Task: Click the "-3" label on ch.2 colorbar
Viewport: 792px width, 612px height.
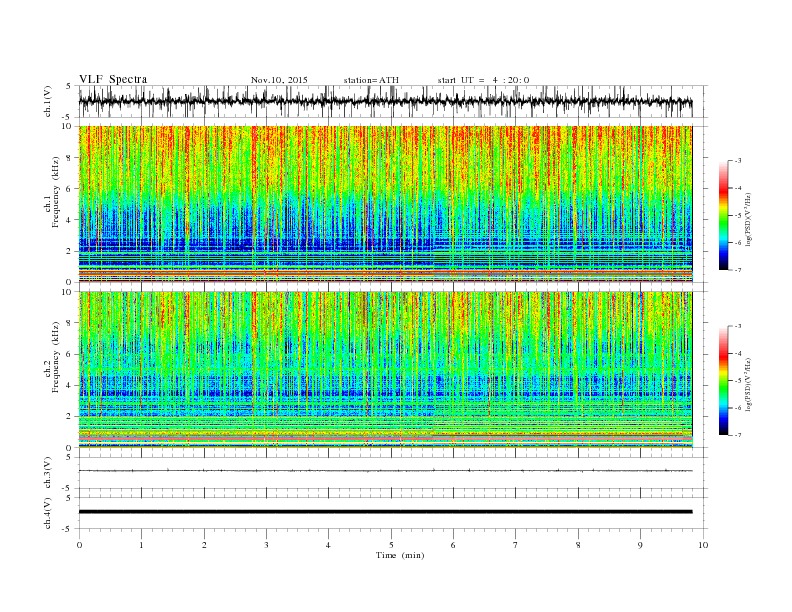Action: [x=737, y=326]
